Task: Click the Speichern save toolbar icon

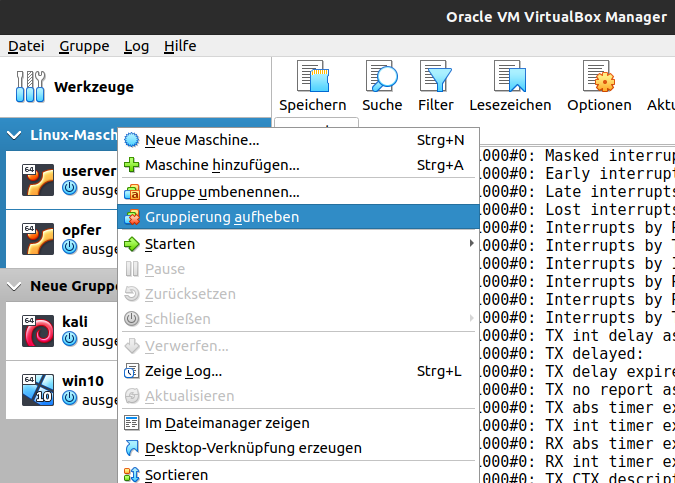Action: pos(312,78)
